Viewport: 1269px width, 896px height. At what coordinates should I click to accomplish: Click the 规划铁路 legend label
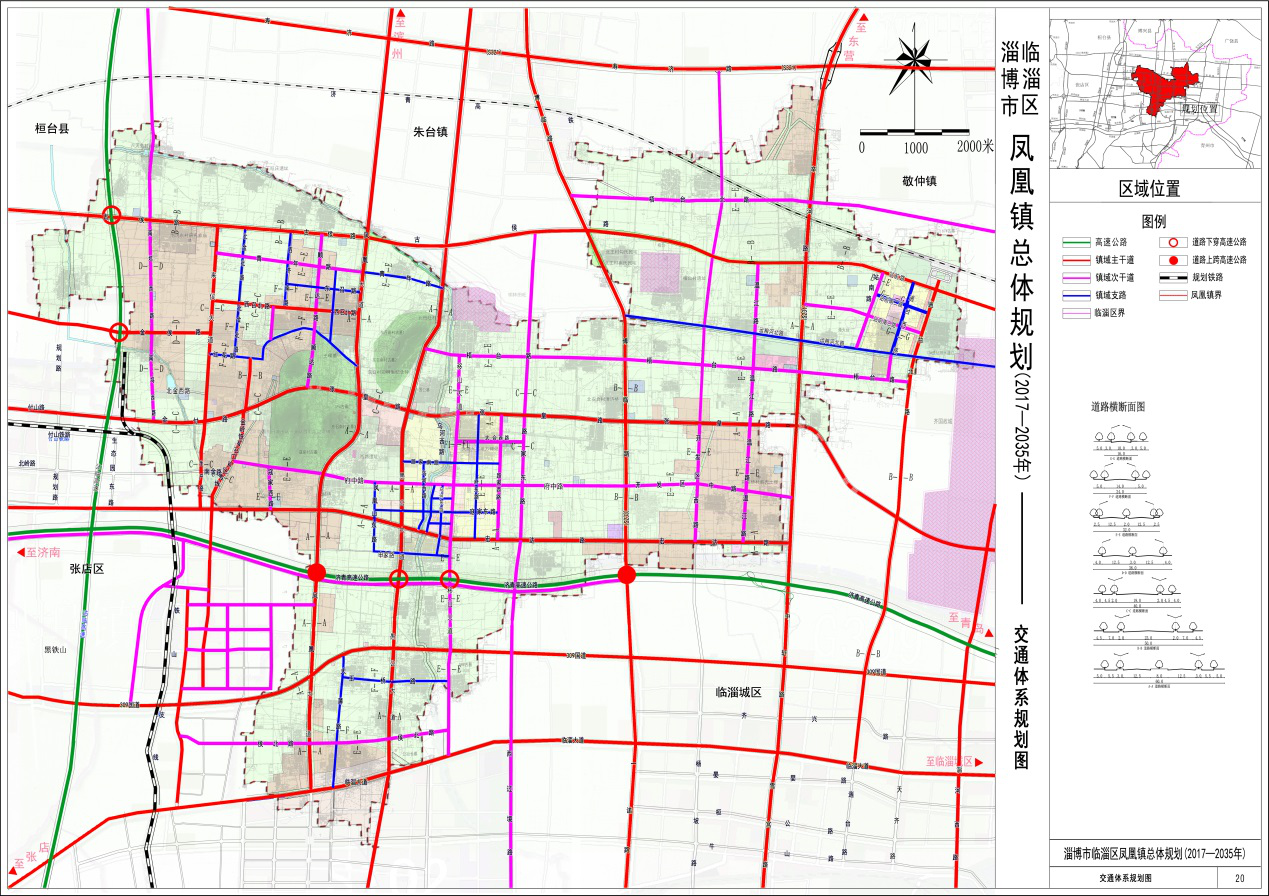pos(1207,277)
